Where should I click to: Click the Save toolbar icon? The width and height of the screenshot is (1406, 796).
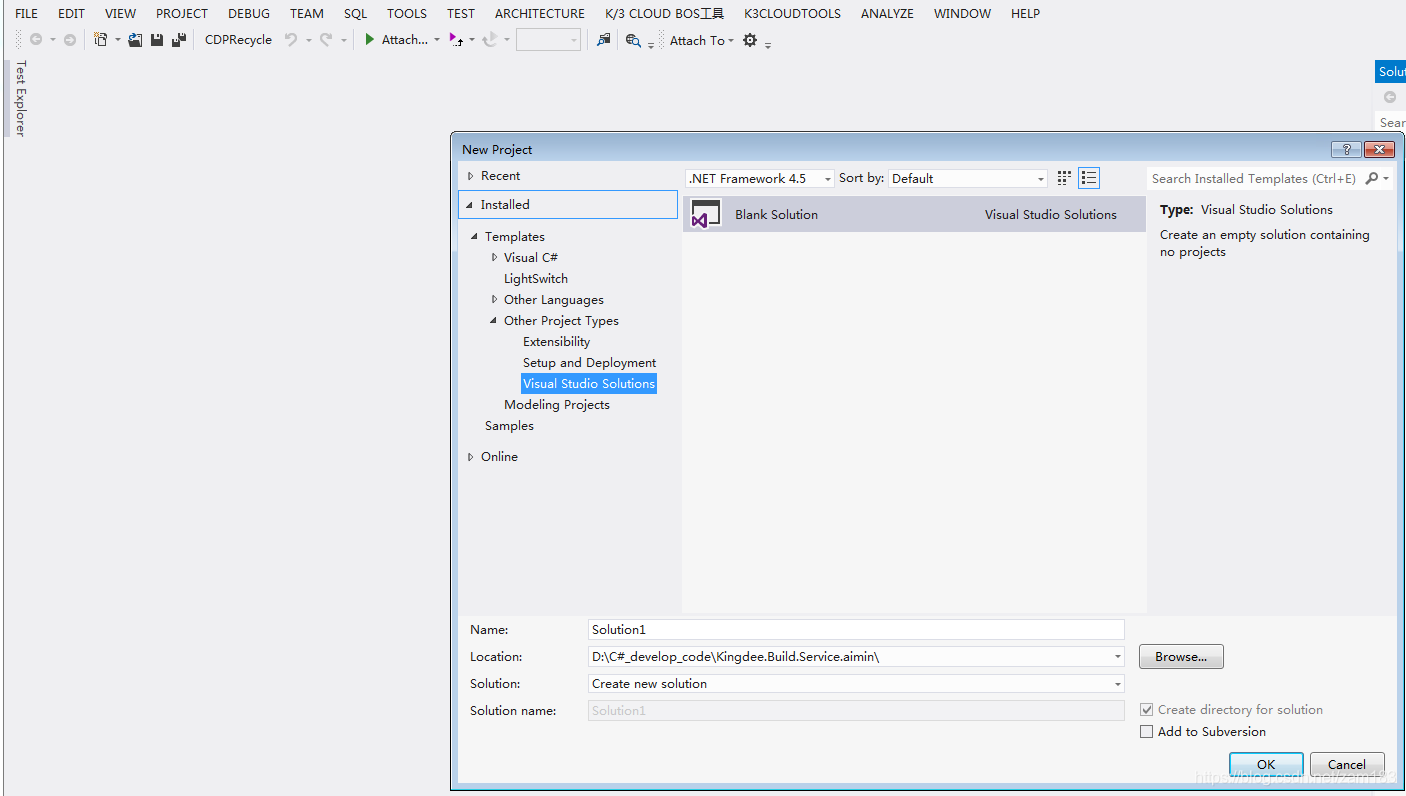[x=157, y=40]
